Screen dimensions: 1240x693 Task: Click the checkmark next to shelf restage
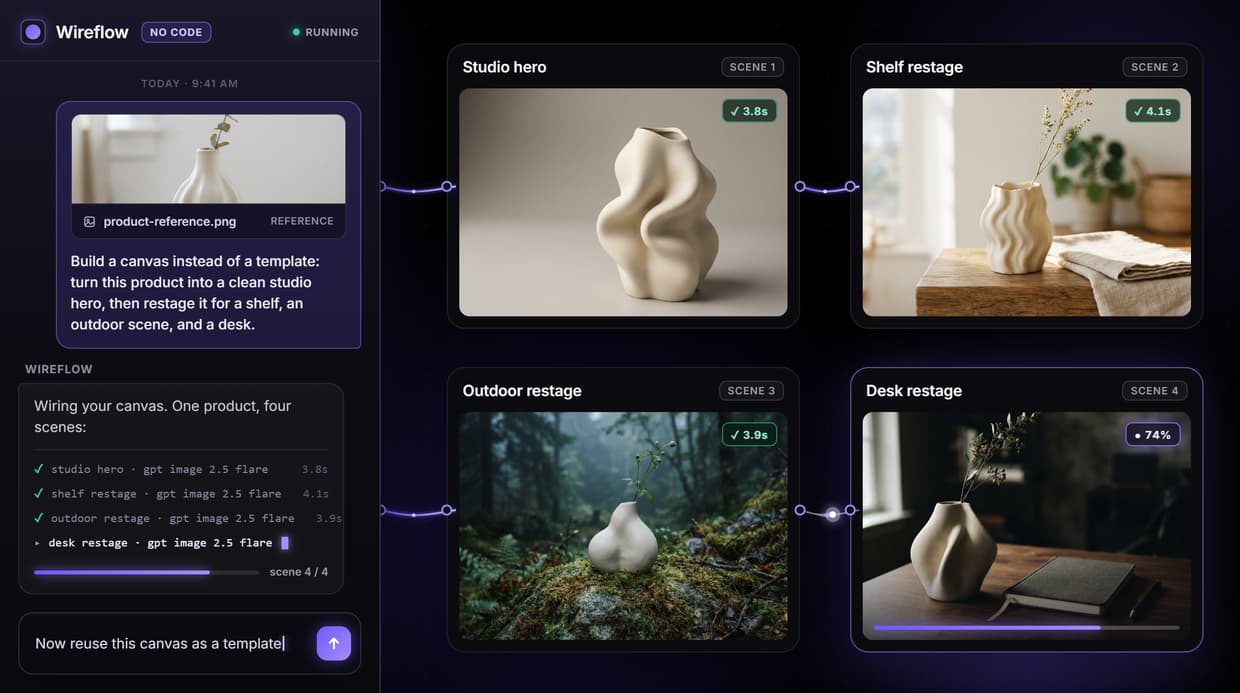coord(39,493)
